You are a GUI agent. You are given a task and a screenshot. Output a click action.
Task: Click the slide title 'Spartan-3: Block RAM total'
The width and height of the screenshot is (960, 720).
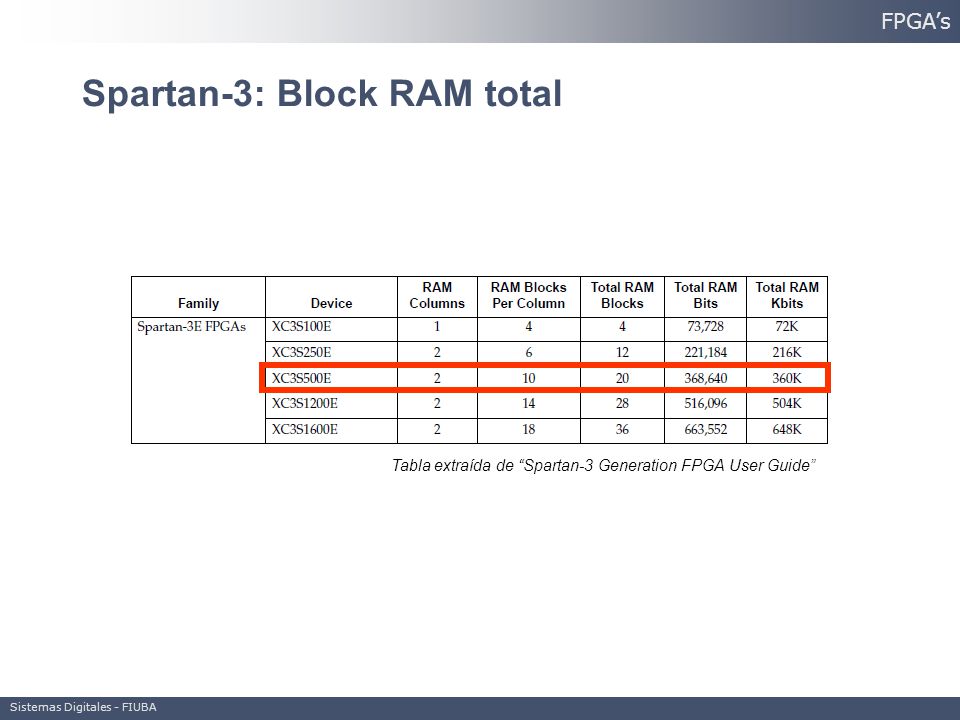point(322,94)
